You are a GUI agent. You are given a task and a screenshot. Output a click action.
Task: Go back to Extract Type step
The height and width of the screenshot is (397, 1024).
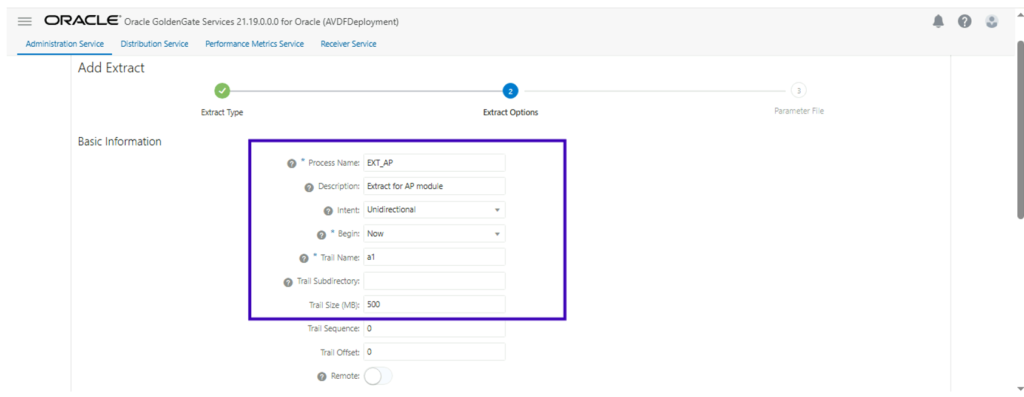pyautogui.click(x=222, y=90)
